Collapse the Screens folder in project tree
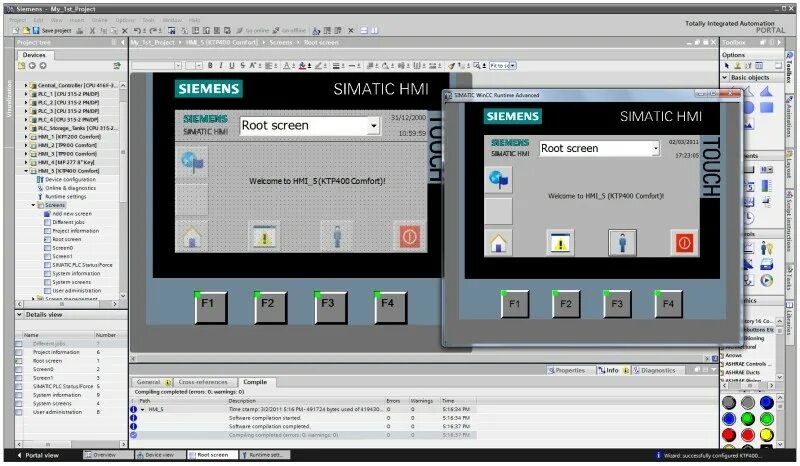 click(x=34, y=205)
